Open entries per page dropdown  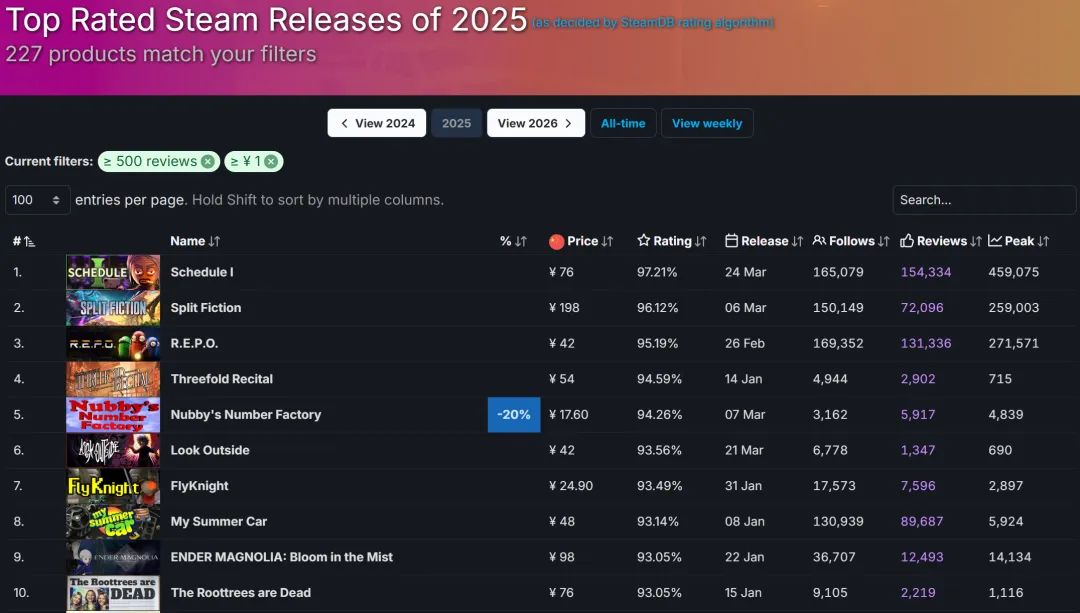click(38, 200)
